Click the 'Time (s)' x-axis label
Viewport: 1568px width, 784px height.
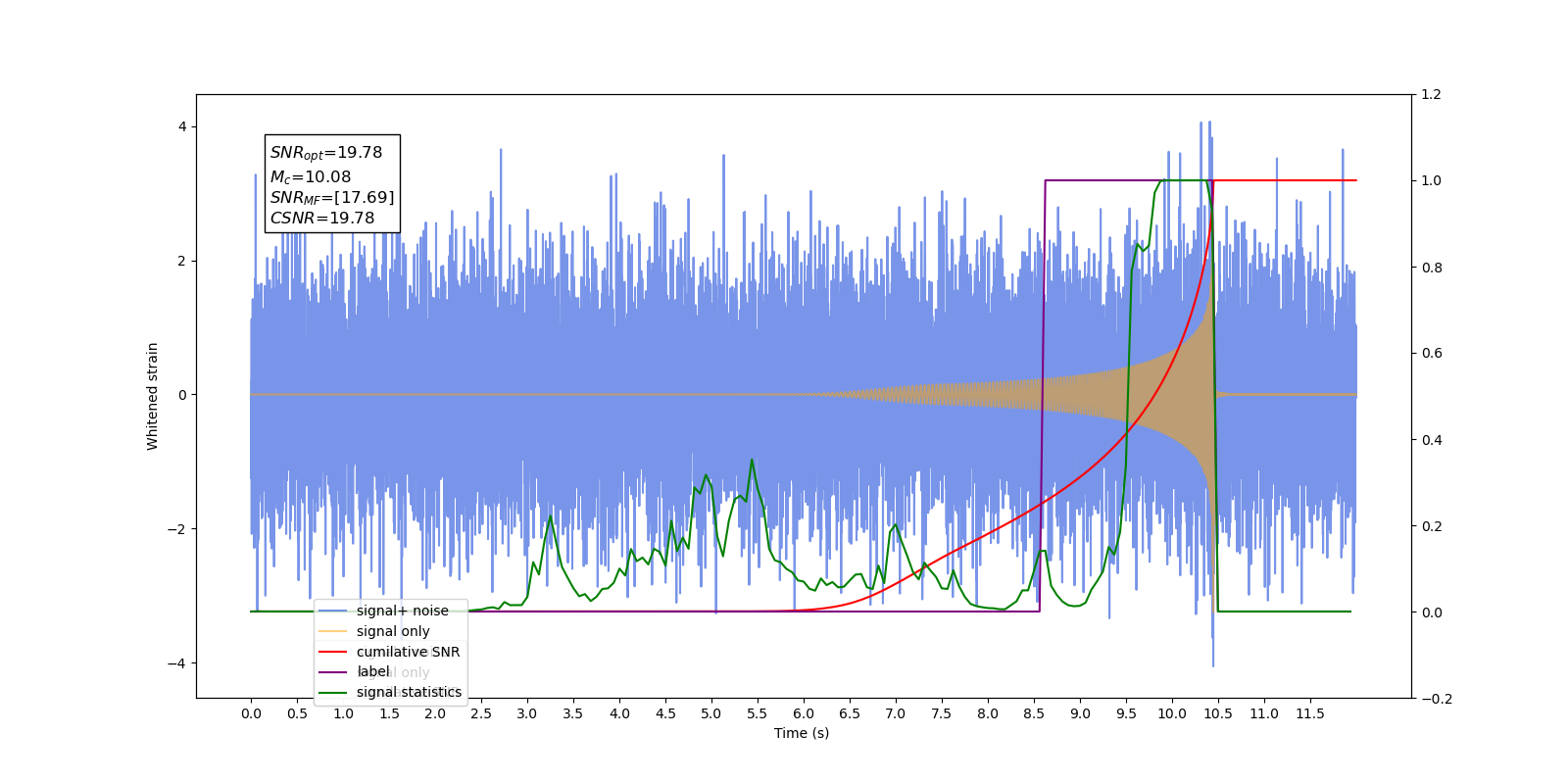click(802, 733)
